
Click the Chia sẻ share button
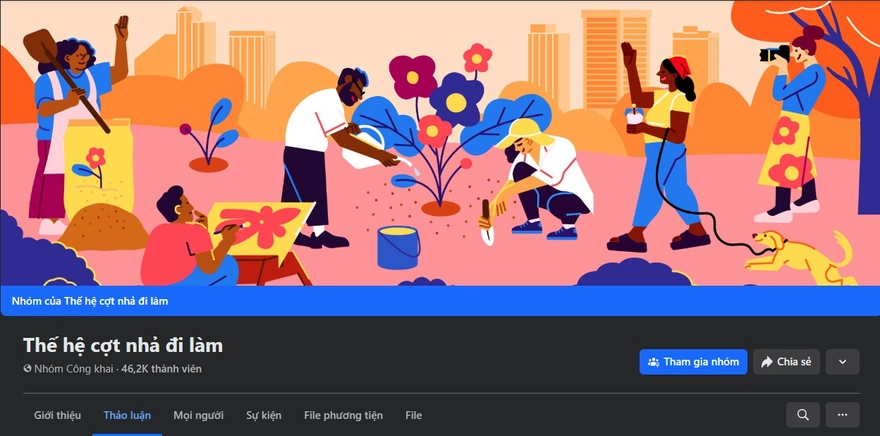tap(786, 362)
